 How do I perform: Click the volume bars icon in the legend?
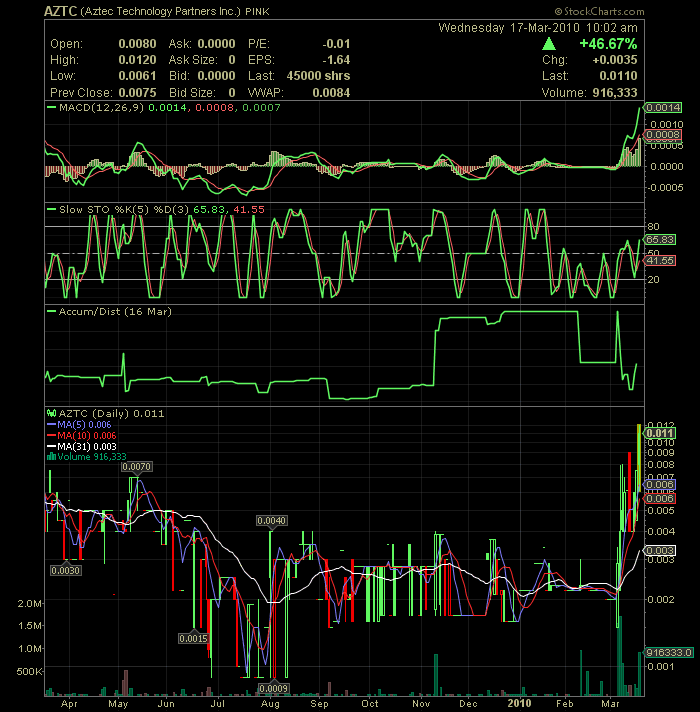(51, 457)
